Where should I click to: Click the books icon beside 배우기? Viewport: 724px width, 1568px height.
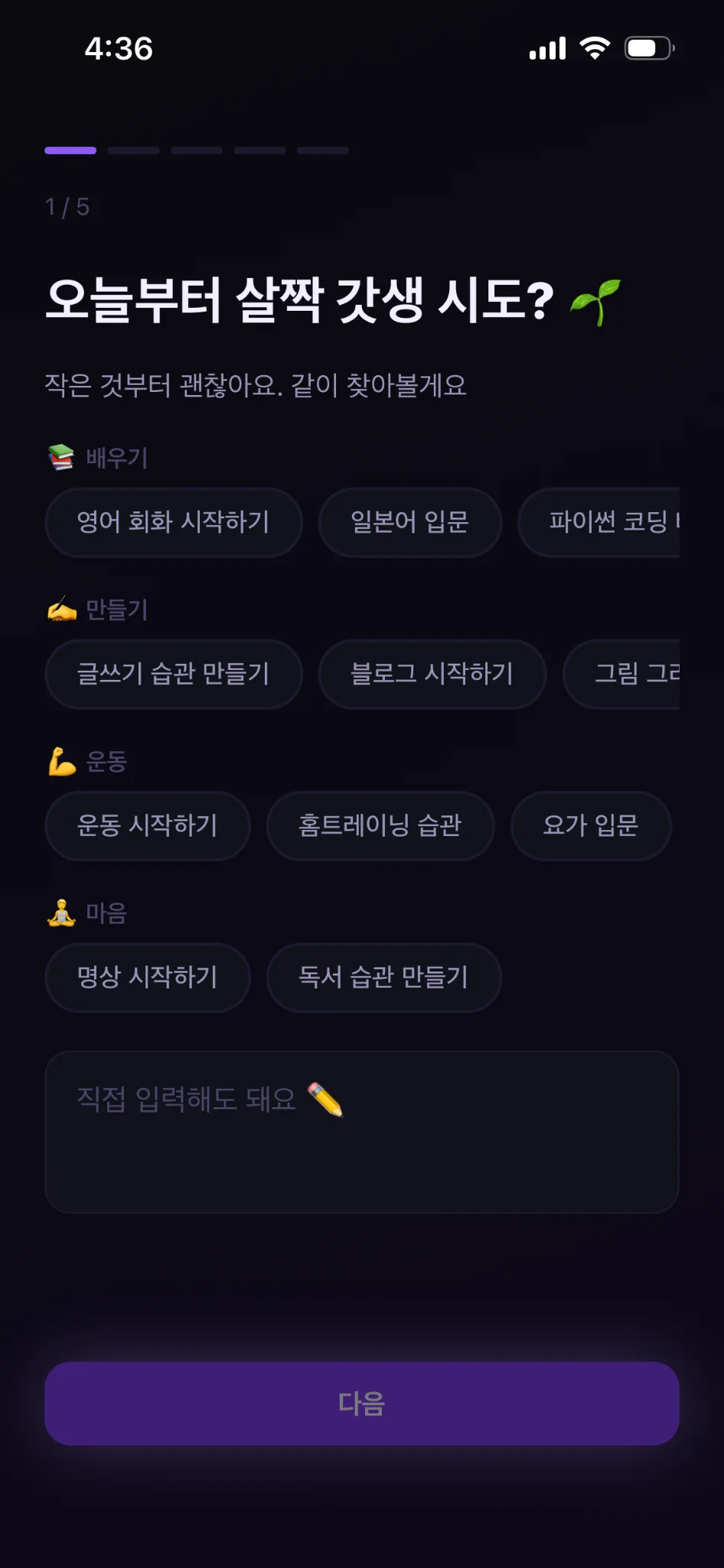pos(61,457)
